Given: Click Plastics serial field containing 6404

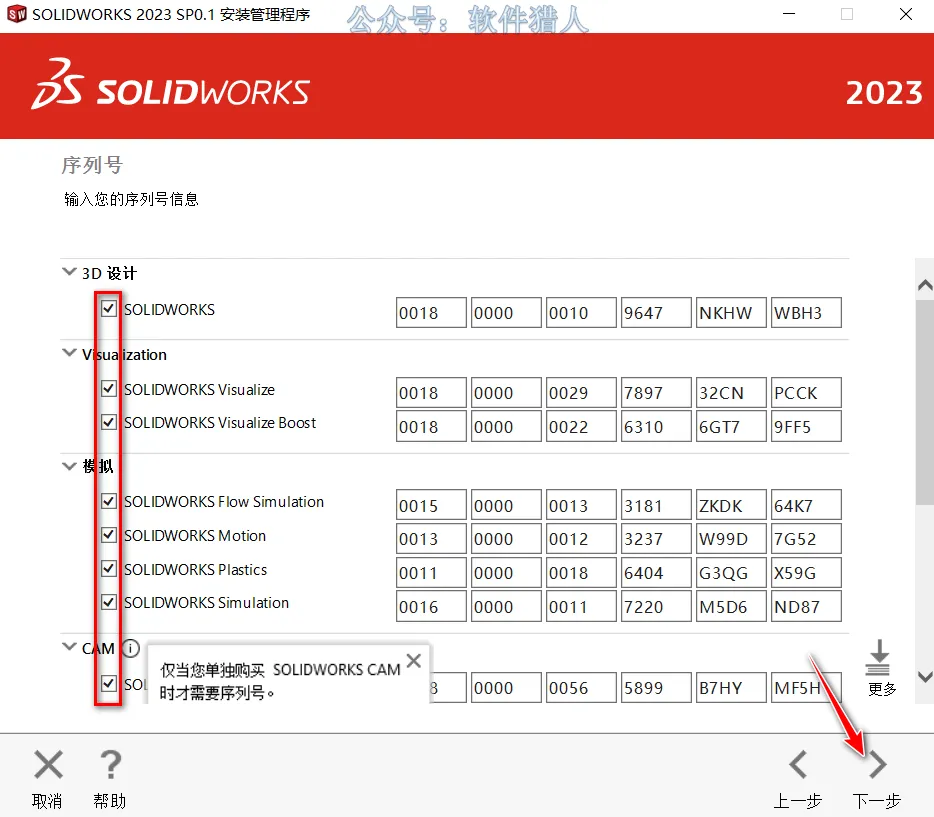Looking at the screenshot, I should (656, 572).
